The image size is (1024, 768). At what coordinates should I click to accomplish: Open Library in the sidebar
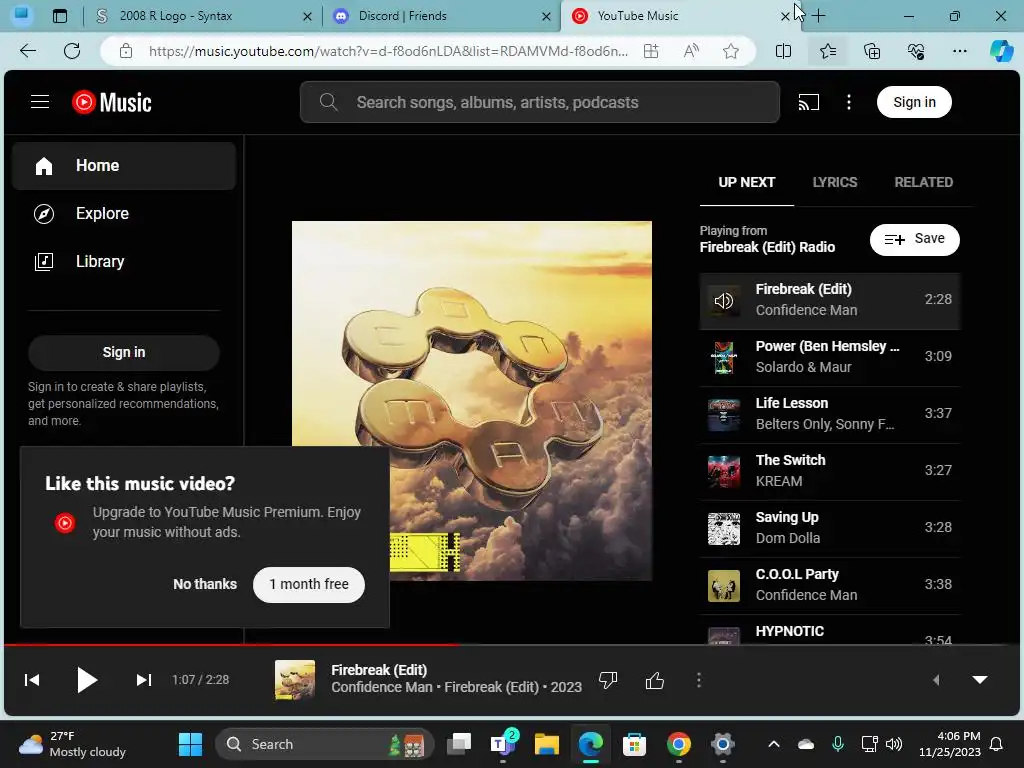pos(124,261)
